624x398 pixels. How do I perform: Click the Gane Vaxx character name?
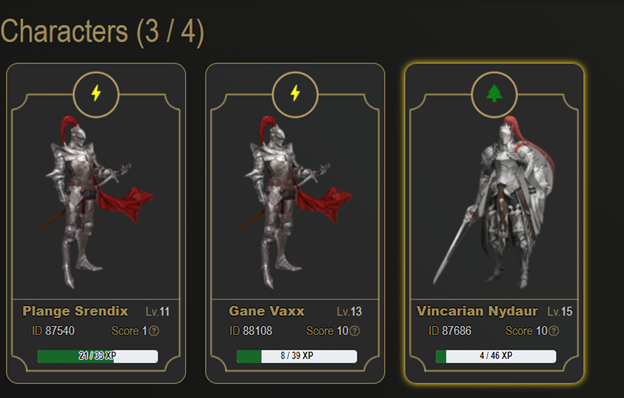tap(267, 311)
